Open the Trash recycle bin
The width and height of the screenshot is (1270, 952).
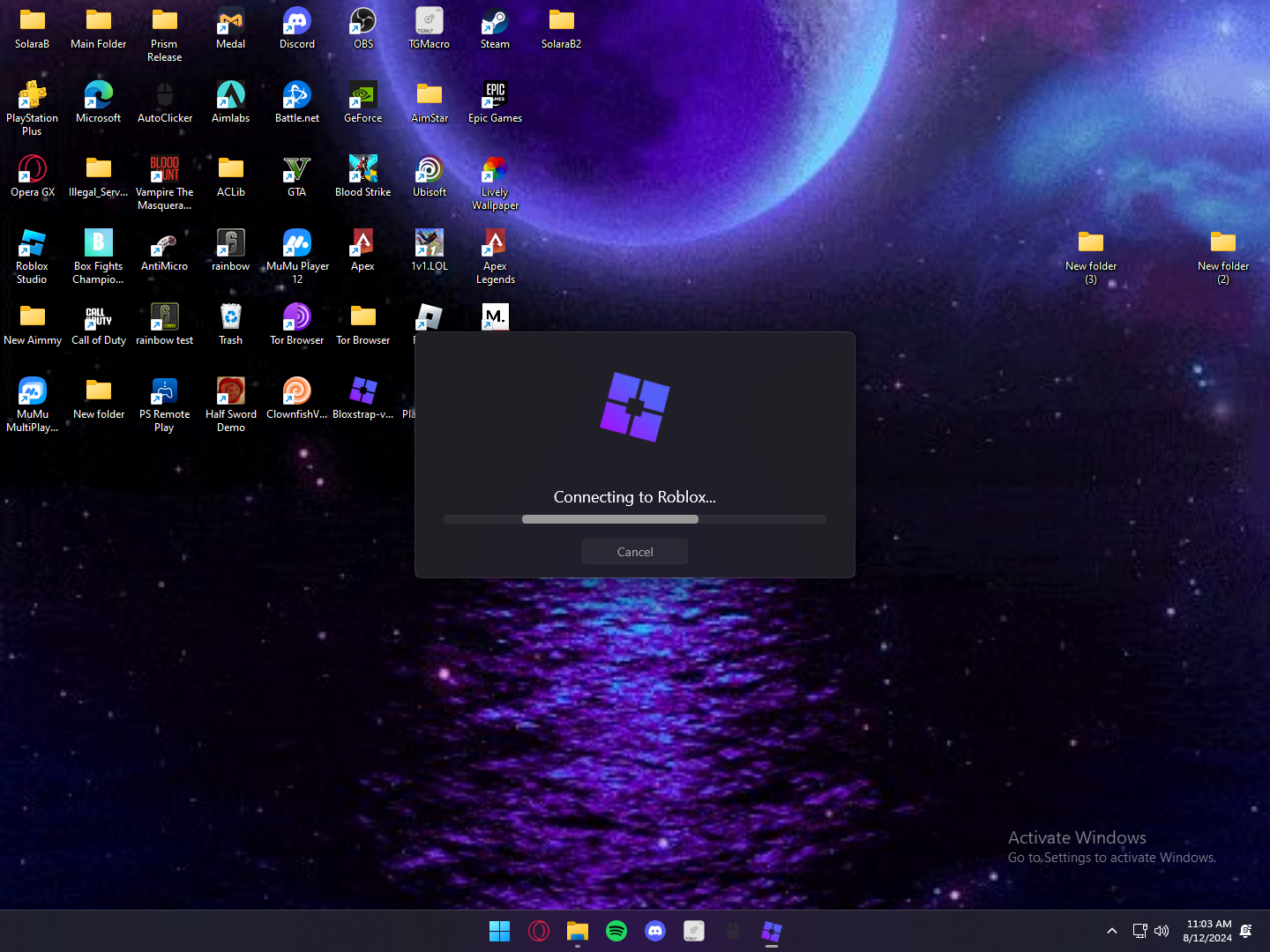coord(231,324)
